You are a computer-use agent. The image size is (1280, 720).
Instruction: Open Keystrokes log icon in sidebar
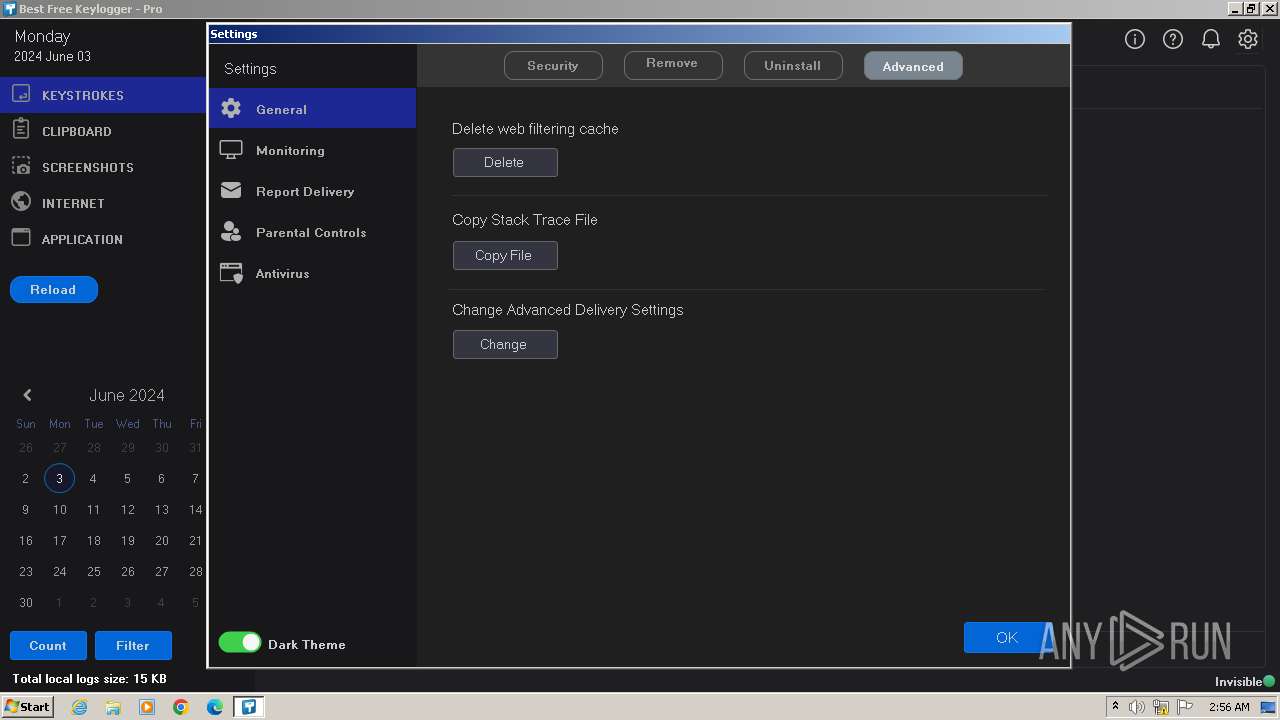point(21,94)
